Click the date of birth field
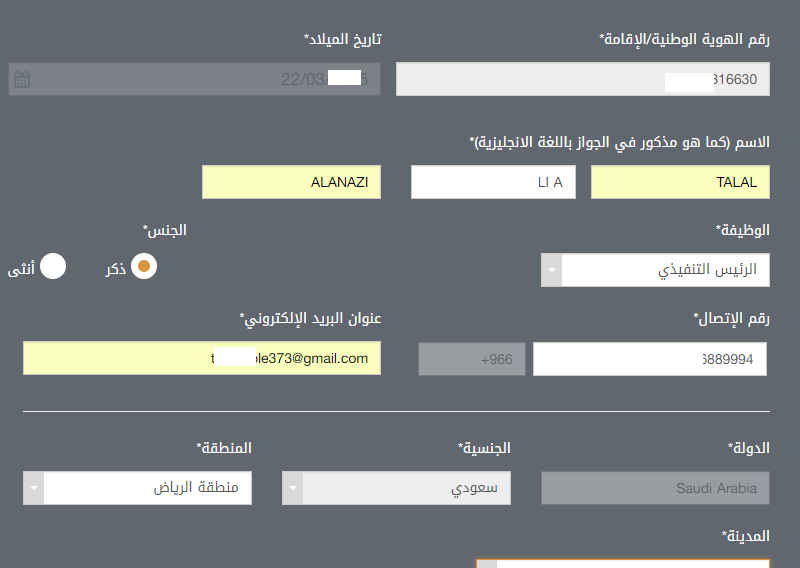Viewport: 800px width, 568px height. tap(194, 79)
